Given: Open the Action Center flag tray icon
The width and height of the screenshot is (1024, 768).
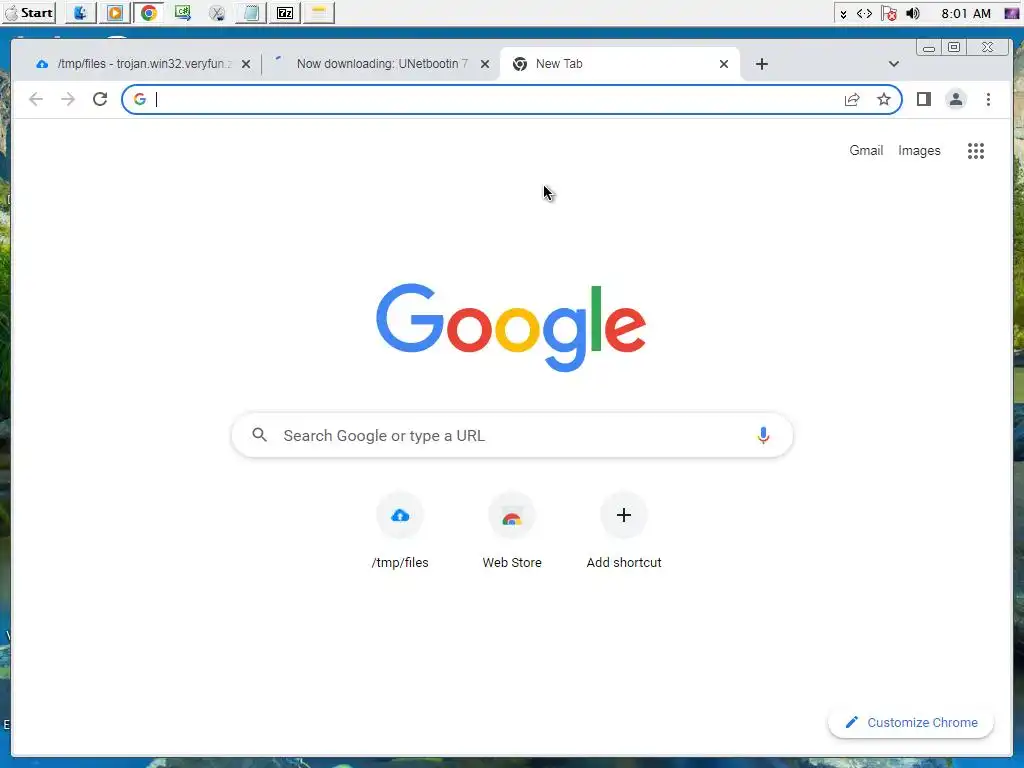Looking at the screenshot, I should (888, 14).
